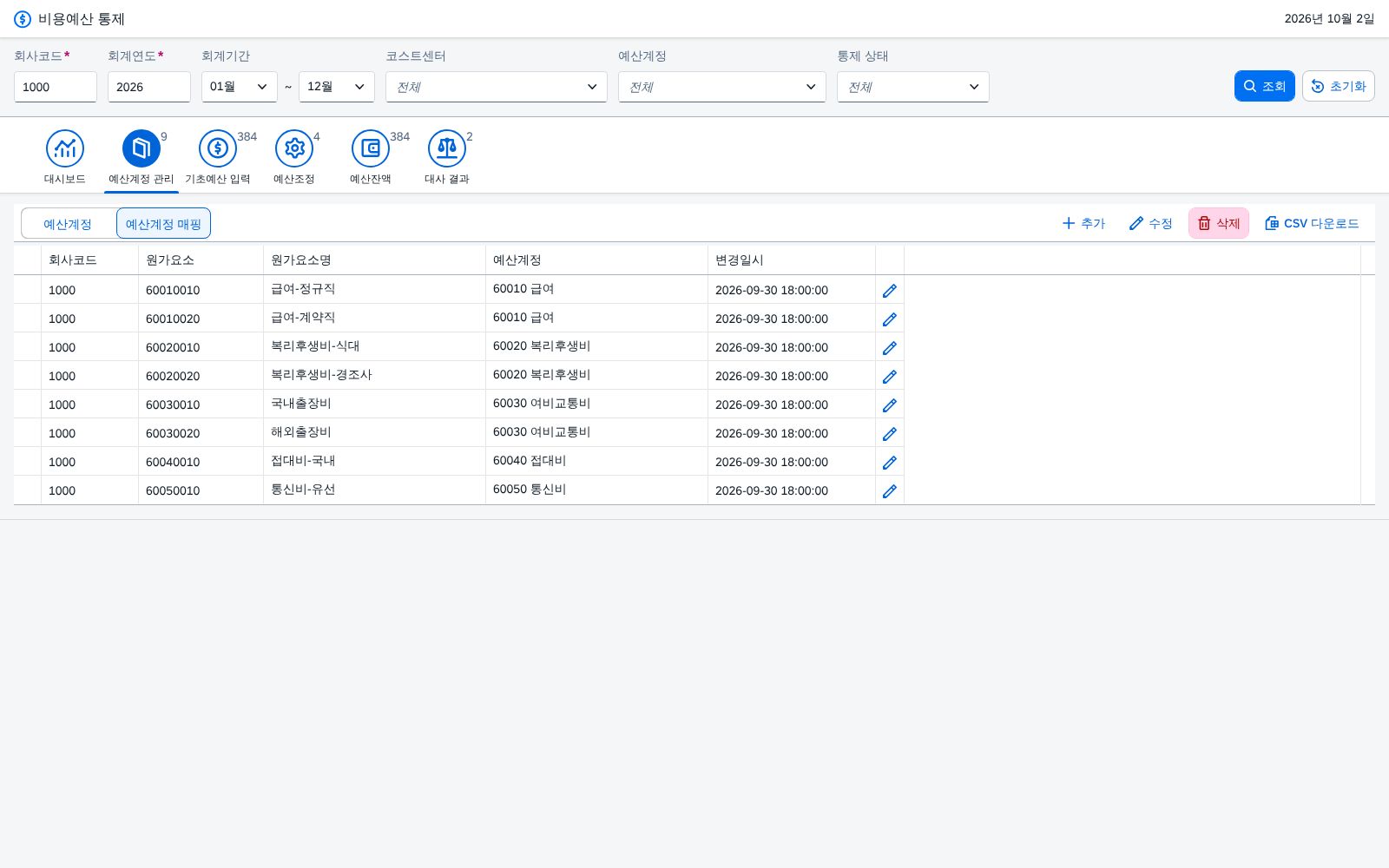The image size is (1389, 868).
Task: Click the 원가요소명 column header
Action: point(374,260)
